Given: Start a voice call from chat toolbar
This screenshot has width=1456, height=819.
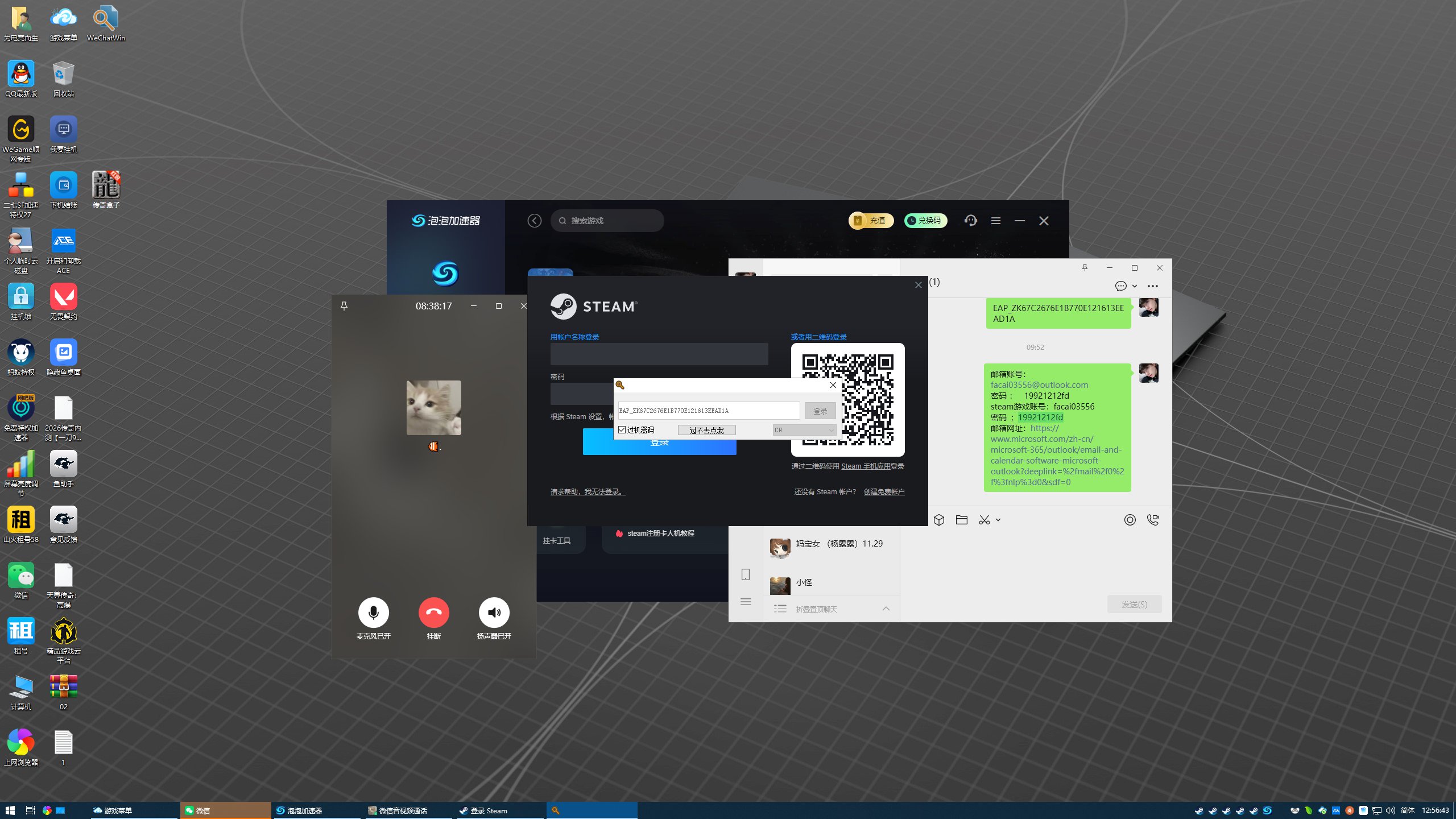Looking at the screenshot, I should [1153, 520].
